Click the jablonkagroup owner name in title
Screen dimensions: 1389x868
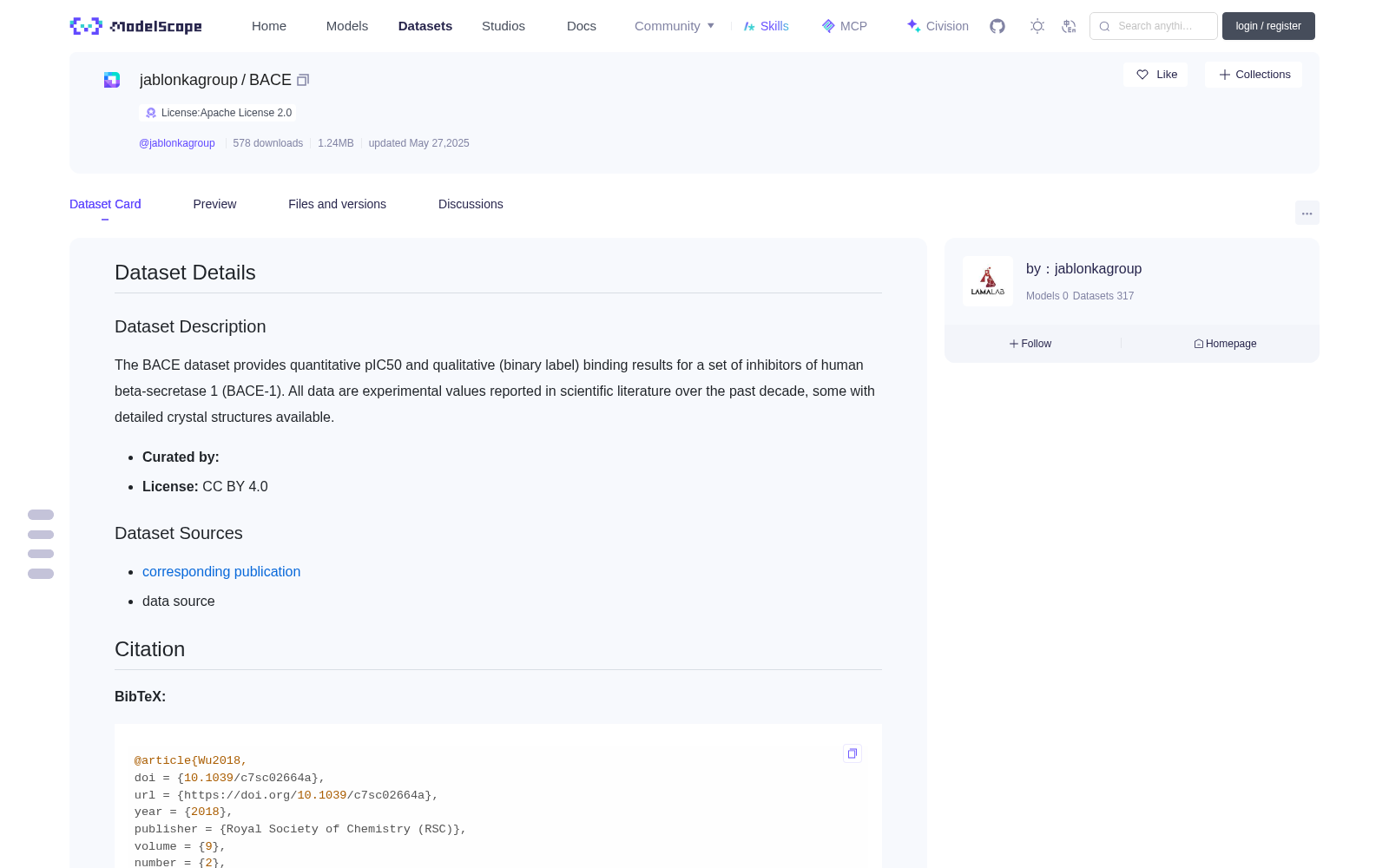[188, 80]
